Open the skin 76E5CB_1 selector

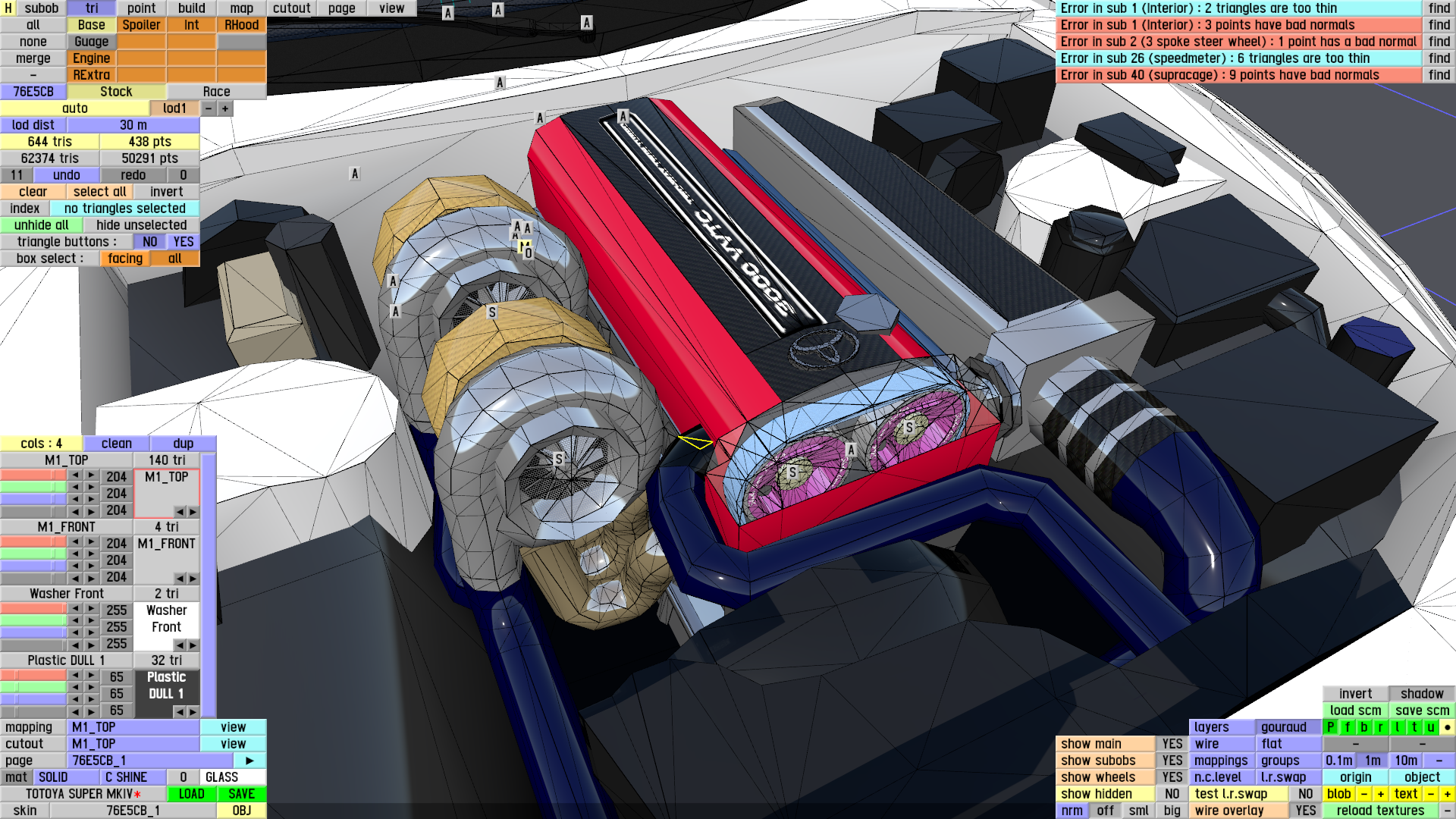[x=133, y=811]
